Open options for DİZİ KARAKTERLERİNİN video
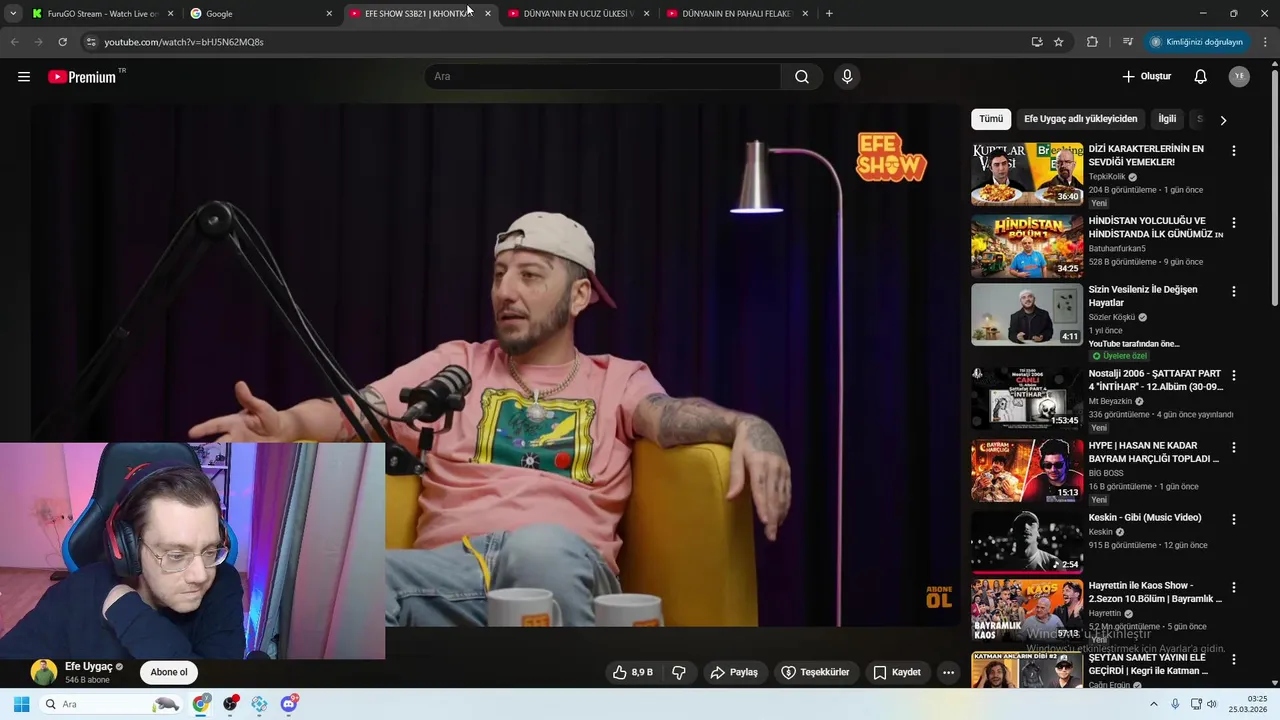1280x720 pixels. 1233,151
